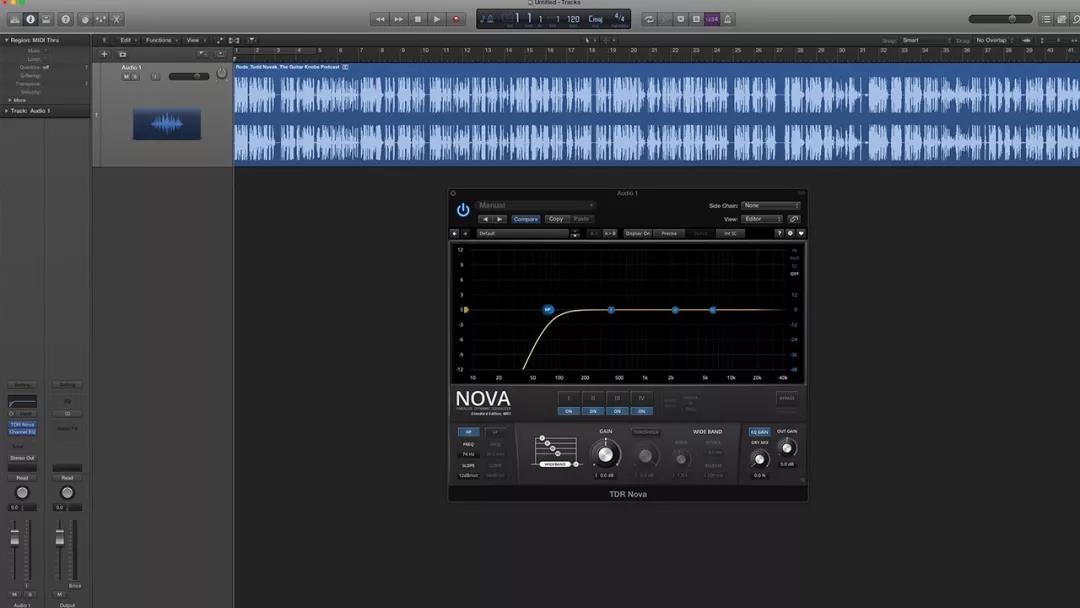Viewport: 1080px width, 608px height.
Task: Select Nova band I button
Action: click(568, 398)
